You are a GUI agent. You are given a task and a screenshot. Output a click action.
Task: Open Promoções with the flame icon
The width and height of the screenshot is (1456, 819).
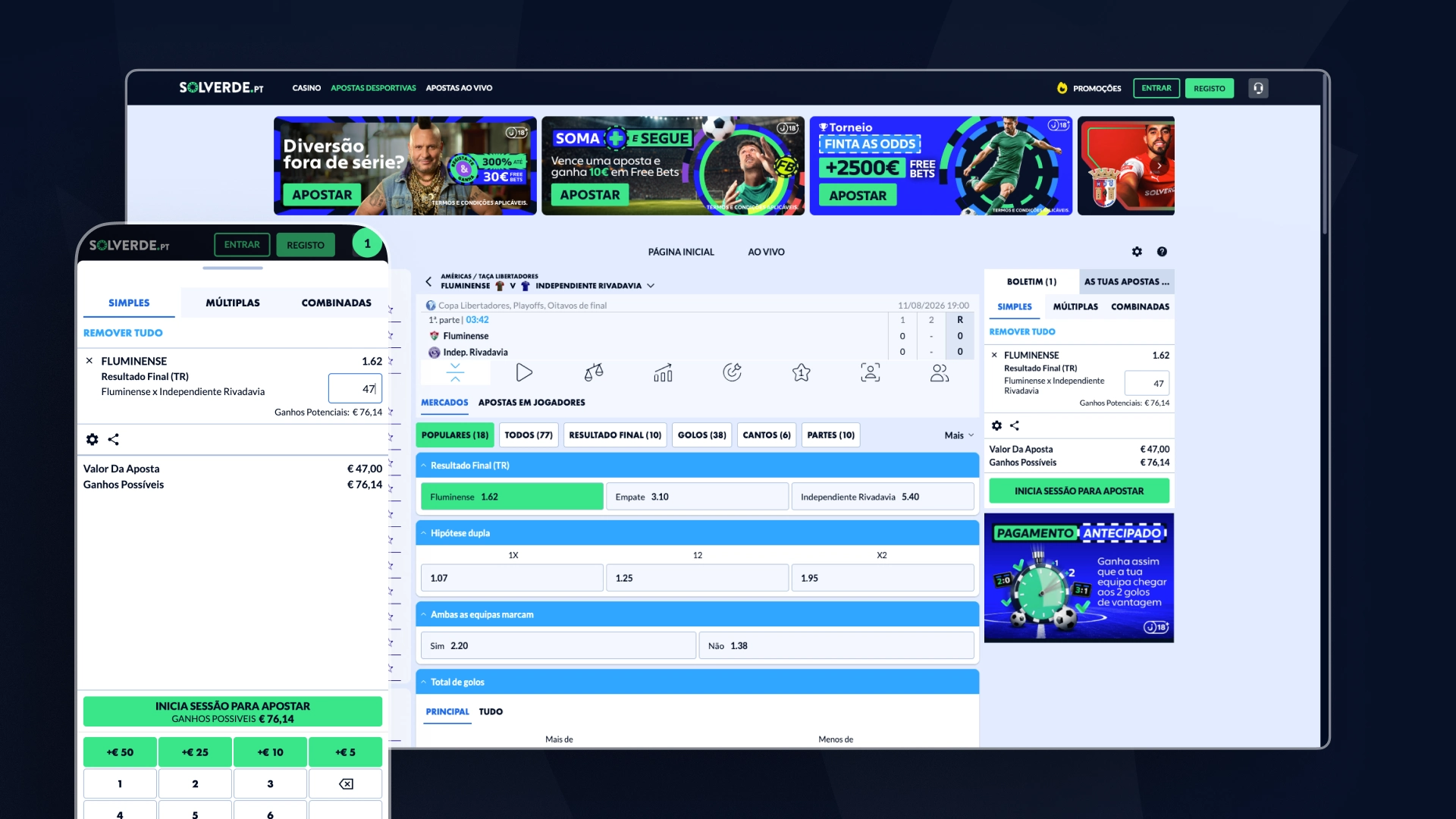1089,88
